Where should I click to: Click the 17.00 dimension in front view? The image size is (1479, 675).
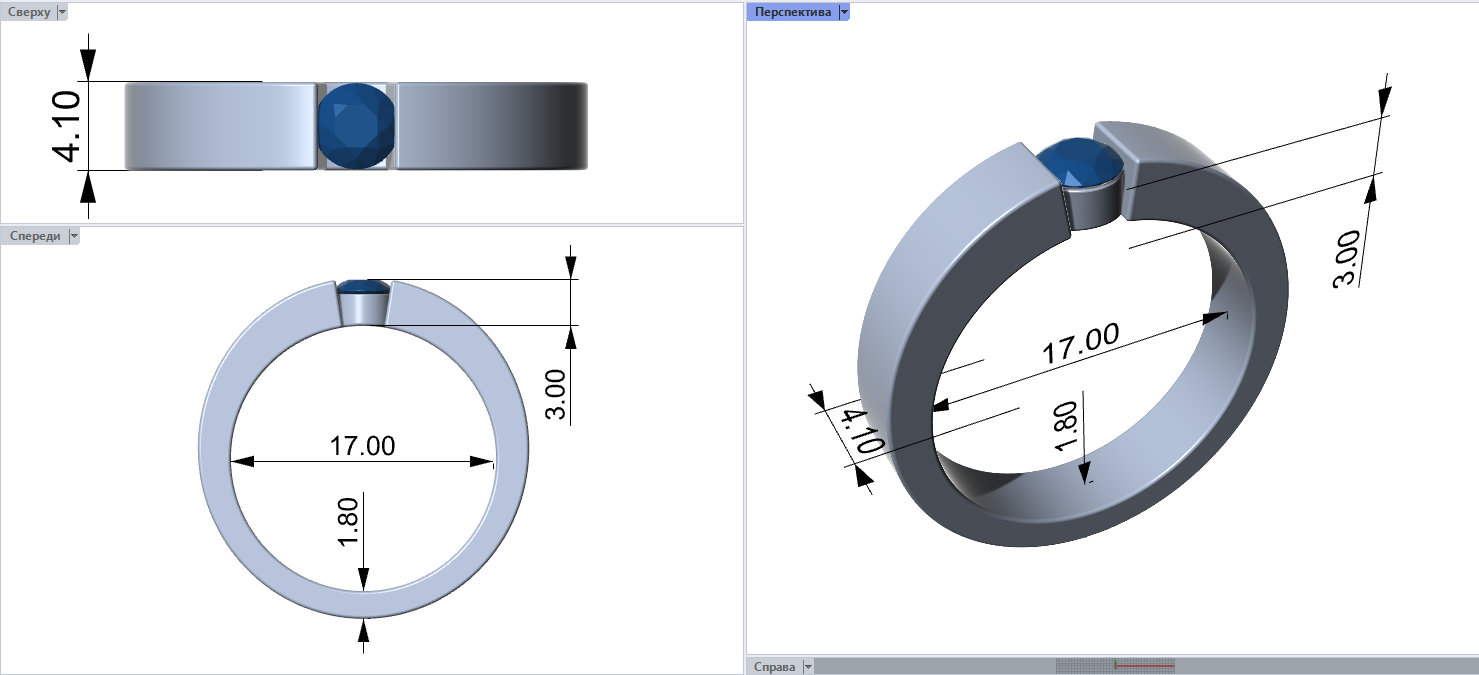pos(362,445)
